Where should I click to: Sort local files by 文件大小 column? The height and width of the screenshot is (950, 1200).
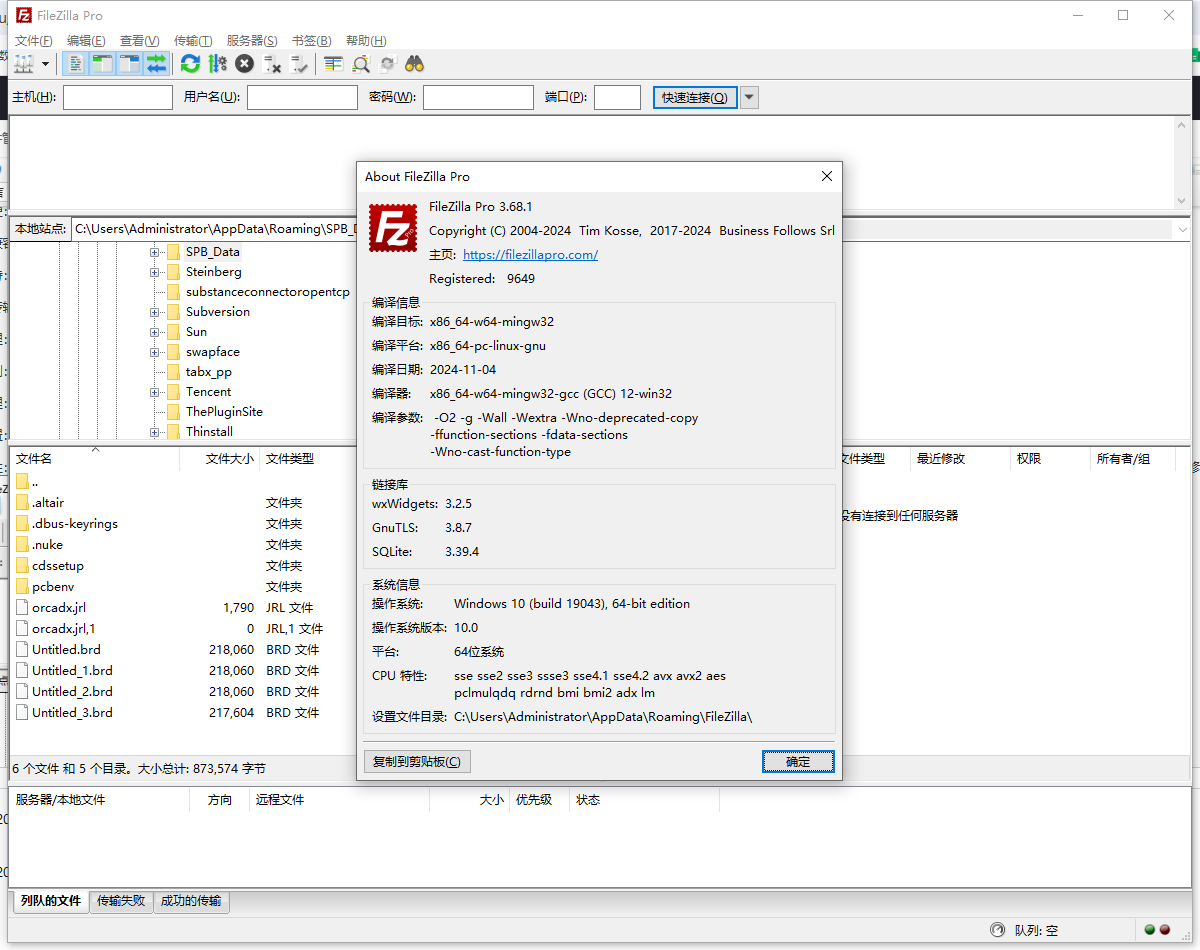pos(219,459)
